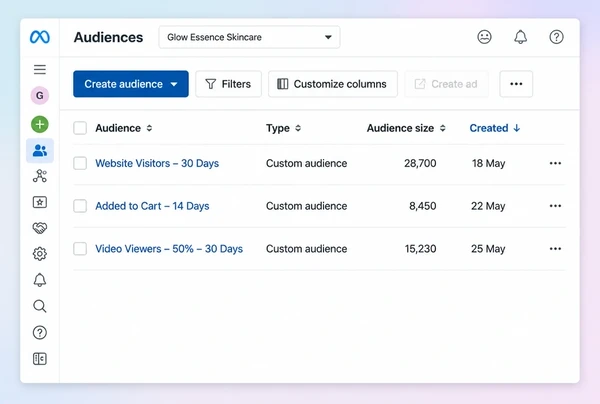The width and height of the screenshot is (600, 404).
Task: Open the starred card icon in sidebar
Action: pyautogui.click(x=40, y=202)
